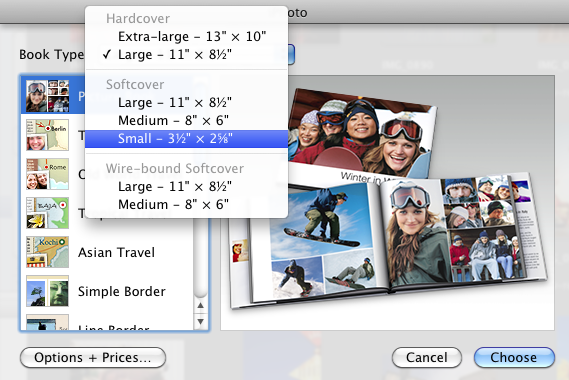Screen dimensions: 569x380
Task: Open Options + Prices
Action: [x=93, y=357]
